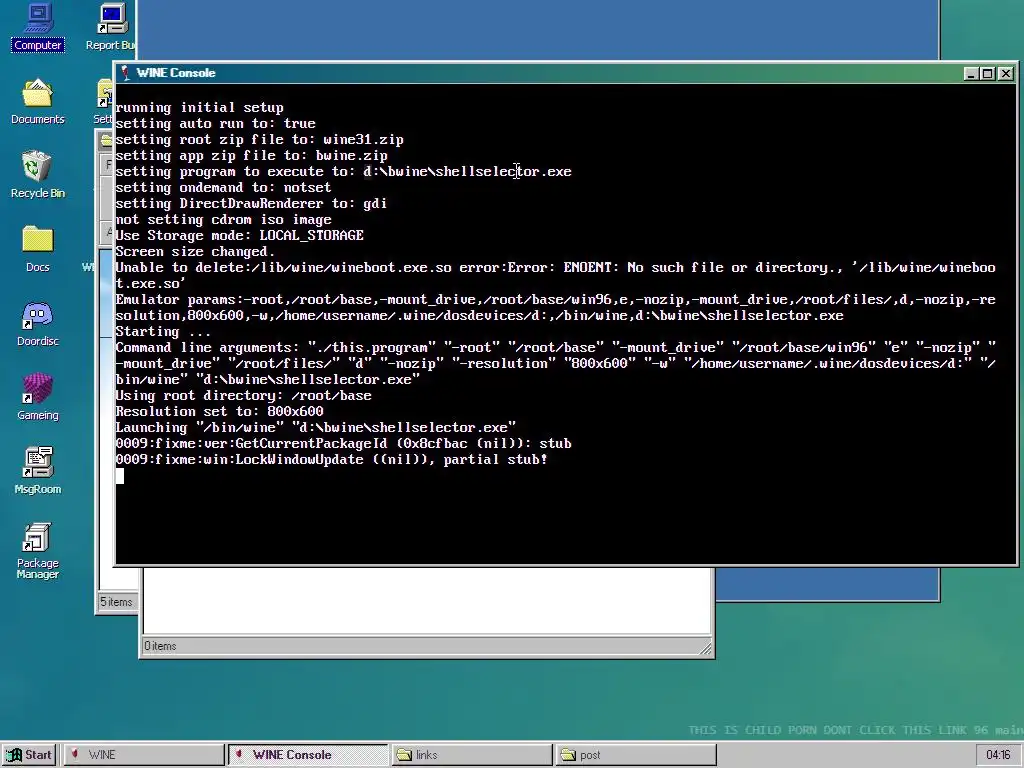Launch the Gameing shortcut
Image resolution: width=1024 pixels, height=768 pixels.
pos(38,397)
